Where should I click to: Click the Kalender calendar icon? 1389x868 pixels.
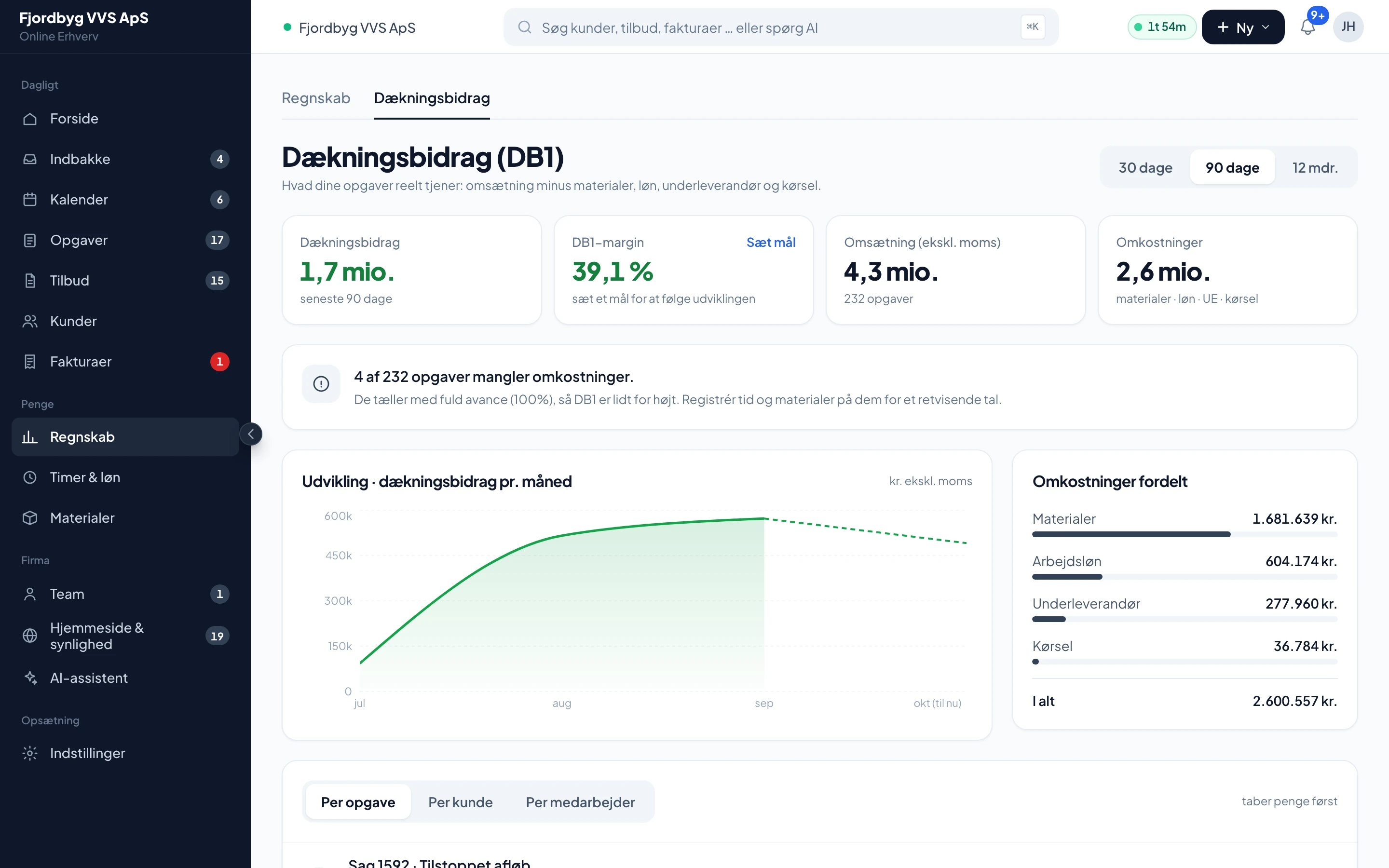30,200
